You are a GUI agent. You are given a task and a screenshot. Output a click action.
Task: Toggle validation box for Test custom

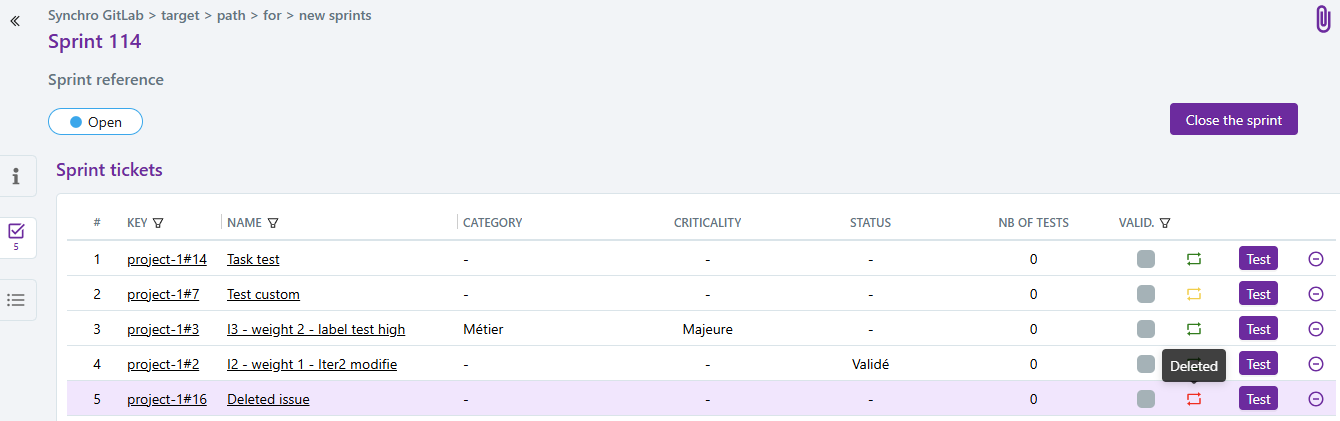point(1146,294)
